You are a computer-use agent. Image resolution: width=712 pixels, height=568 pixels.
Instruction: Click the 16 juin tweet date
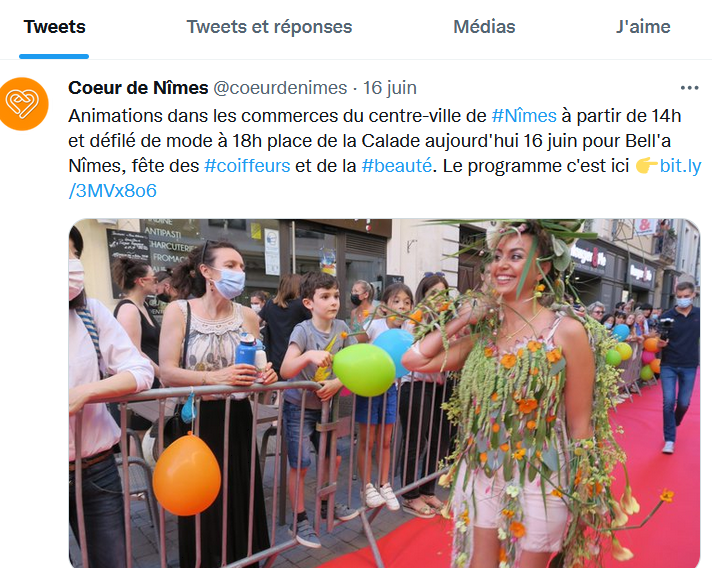click(390, 88)
